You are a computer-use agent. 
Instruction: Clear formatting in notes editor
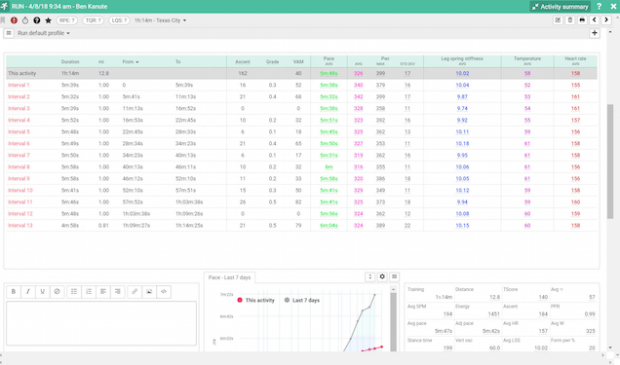[x=57, y=291]
